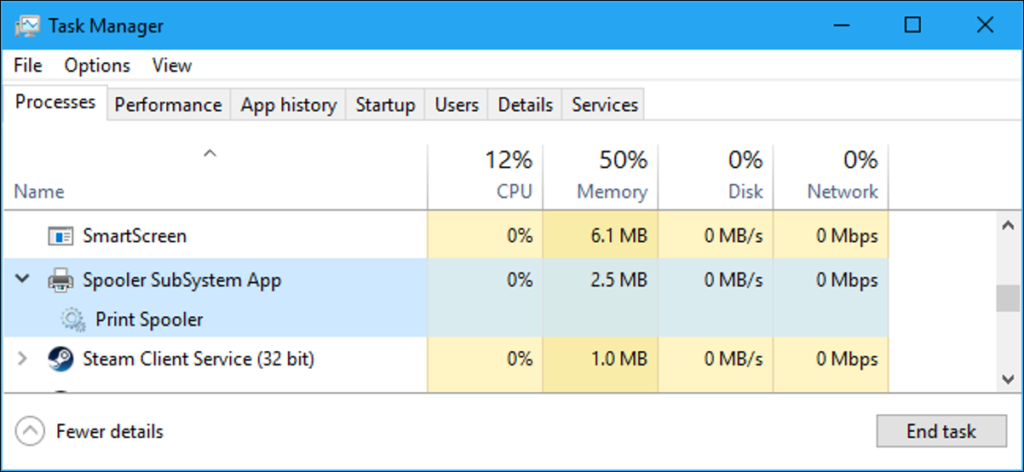Screen dimensions: 1024x472
Task: Click the Steam Client Service icon
Action: [61, 359]
